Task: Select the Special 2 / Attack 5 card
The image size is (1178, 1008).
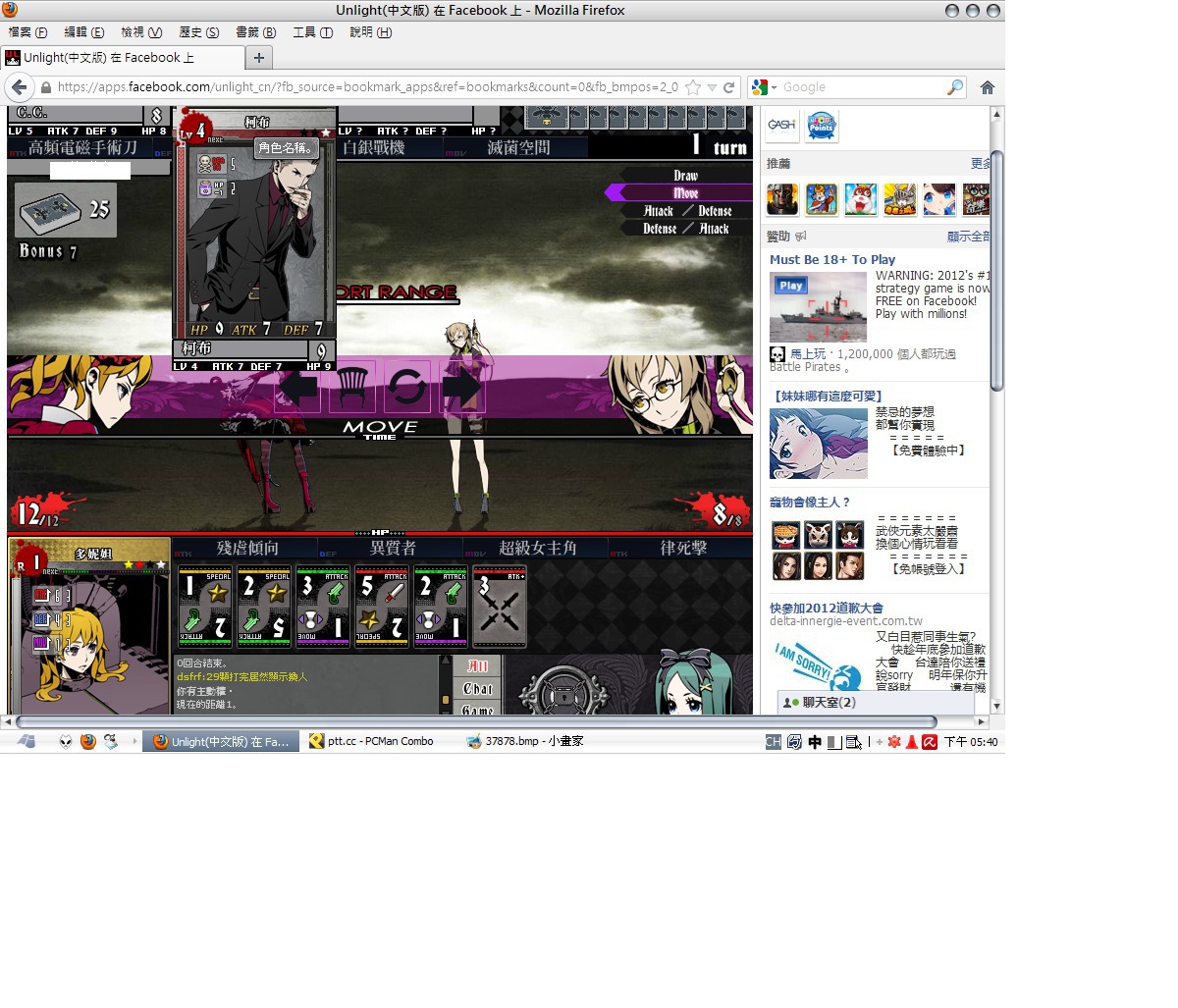Action: click(x=264, y=607)
